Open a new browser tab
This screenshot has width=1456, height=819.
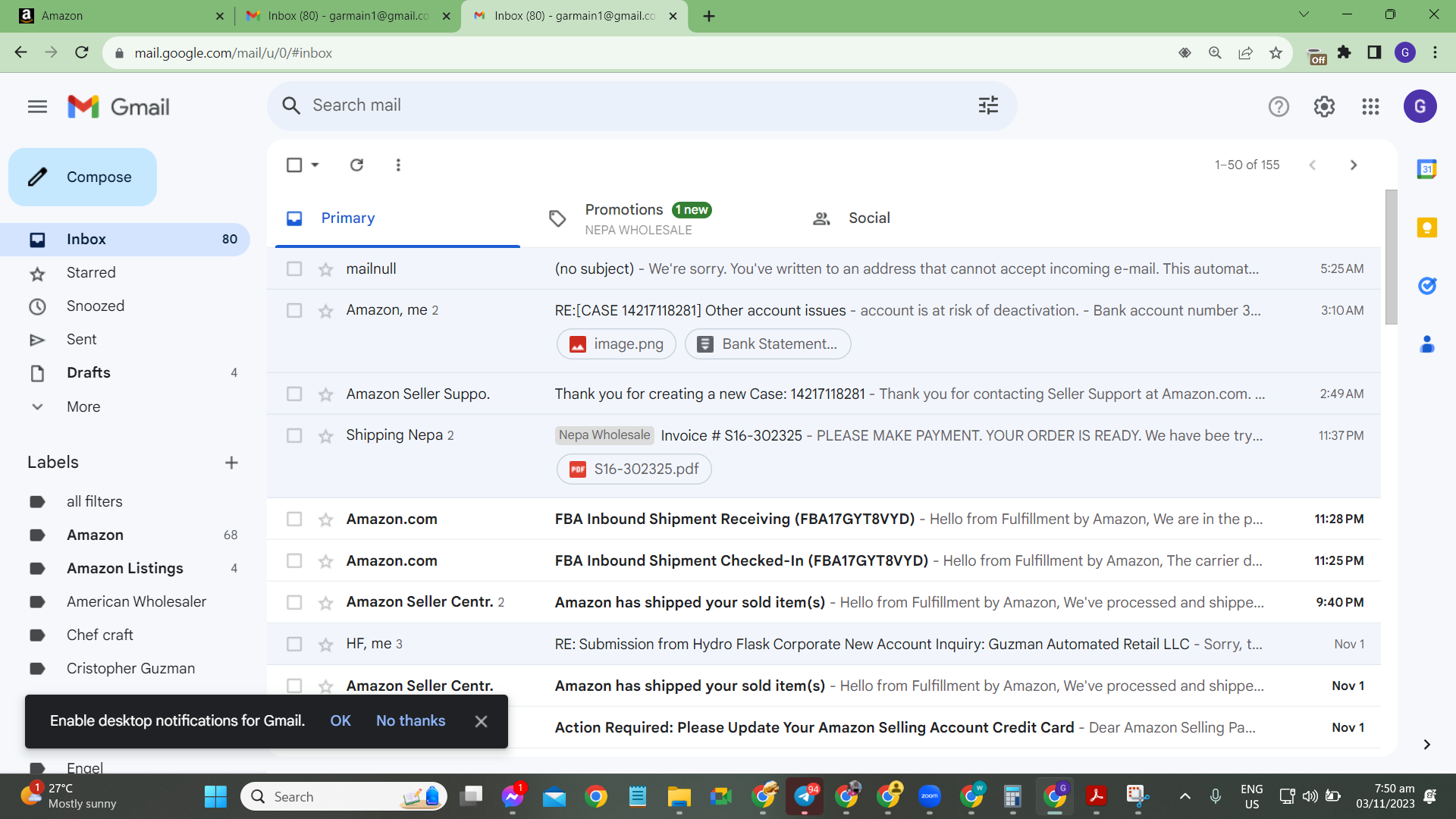point(708,16)
